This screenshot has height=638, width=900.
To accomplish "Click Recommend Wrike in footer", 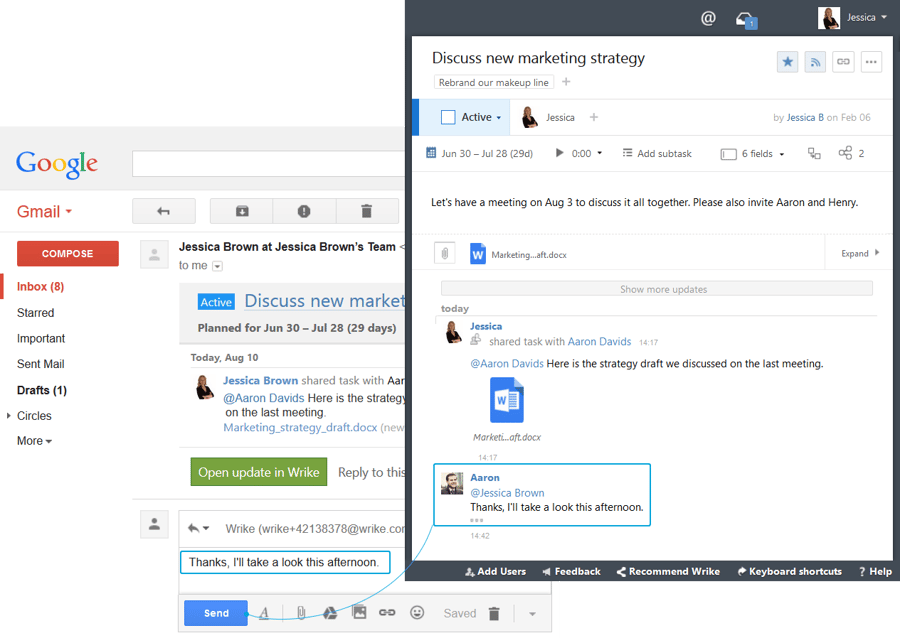I will point(668,571).
